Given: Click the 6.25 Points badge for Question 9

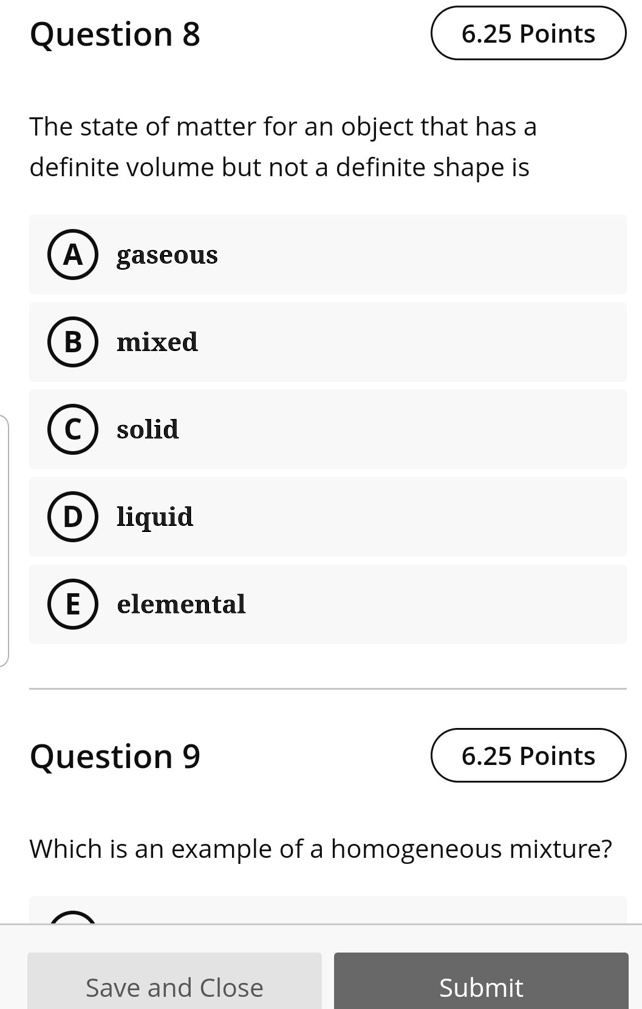Looking at the screenshot, I should (528, 756).
